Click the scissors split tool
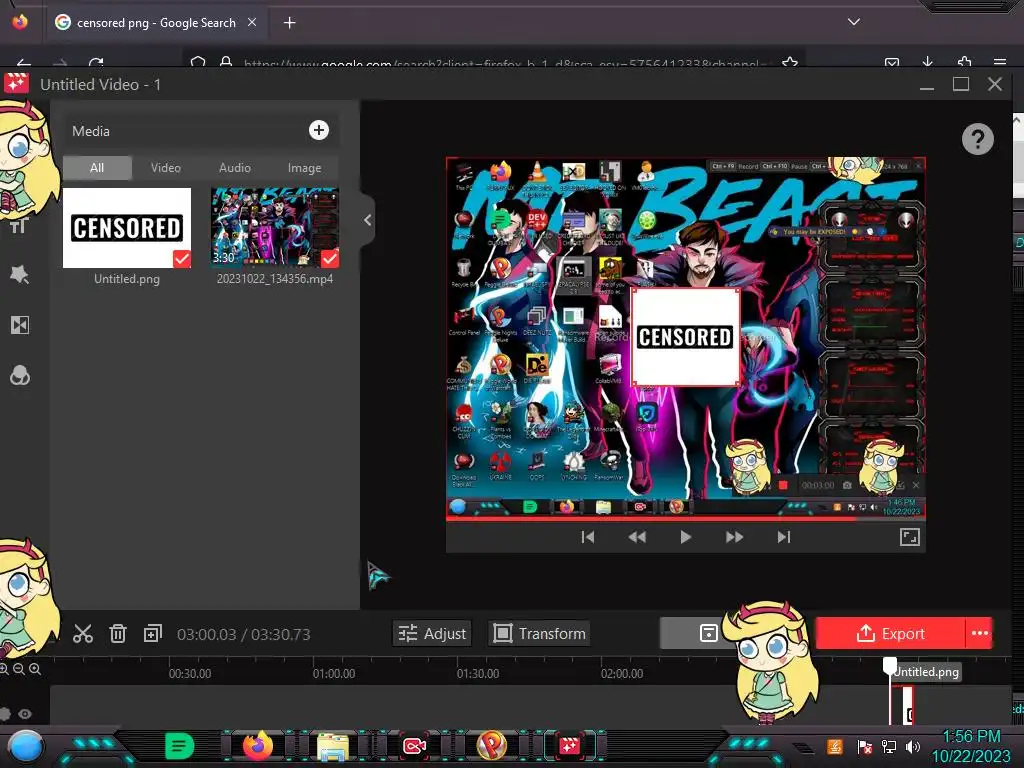 point(83,633)
